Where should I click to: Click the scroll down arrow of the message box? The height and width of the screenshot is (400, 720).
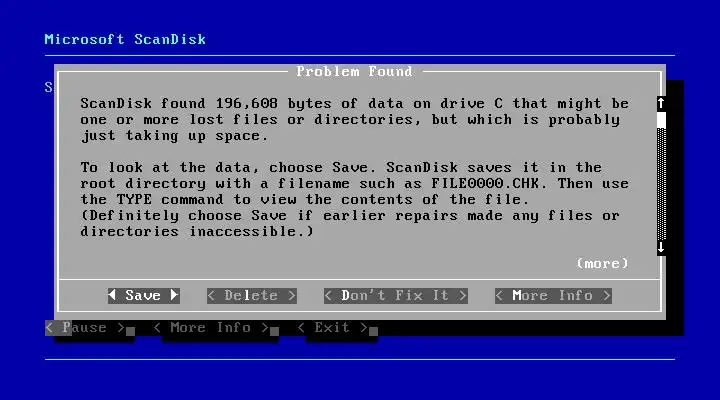(x=661, y=248)
